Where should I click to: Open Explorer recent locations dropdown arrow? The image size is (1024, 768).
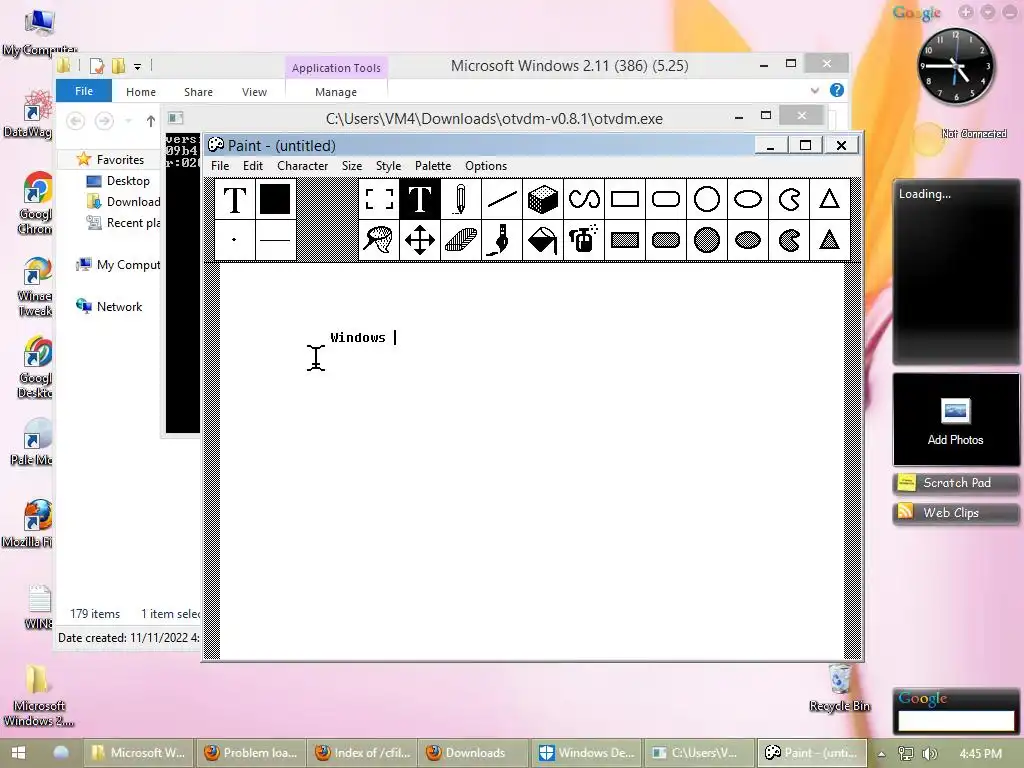(x=129, y=121)
